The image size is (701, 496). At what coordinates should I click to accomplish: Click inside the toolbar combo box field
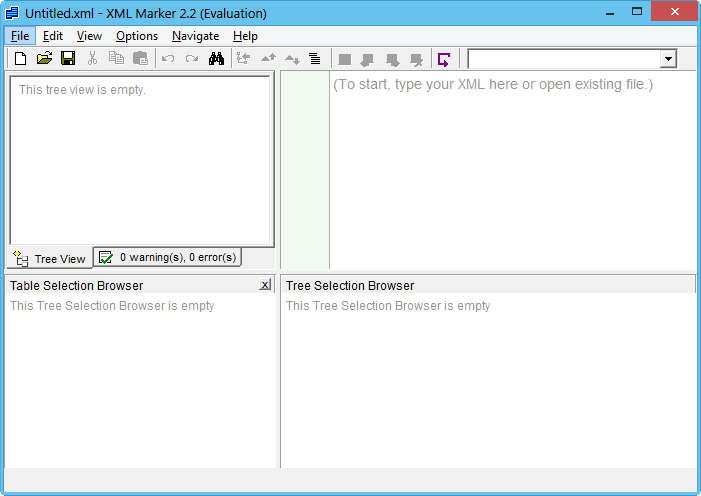click(564, 59)
